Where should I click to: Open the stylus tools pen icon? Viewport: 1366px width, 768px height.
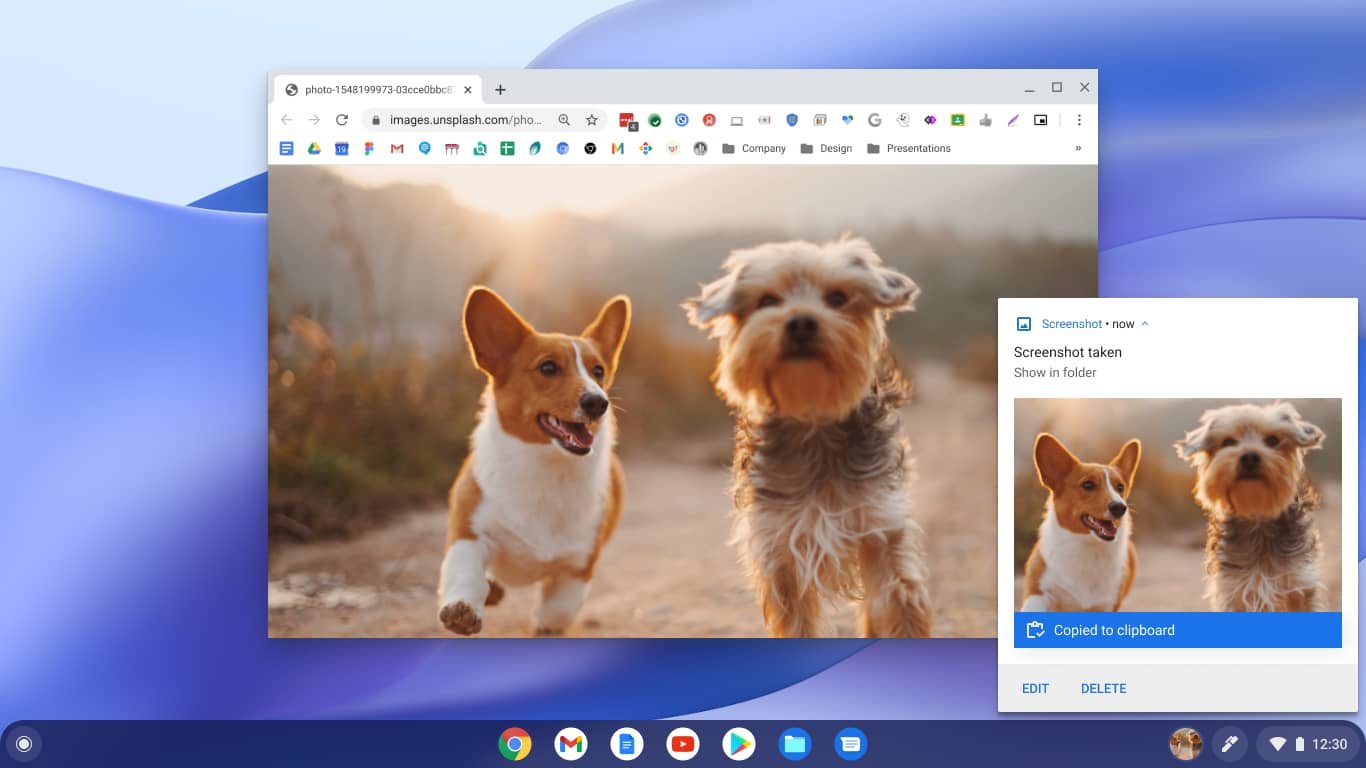tap(1229, 744)
